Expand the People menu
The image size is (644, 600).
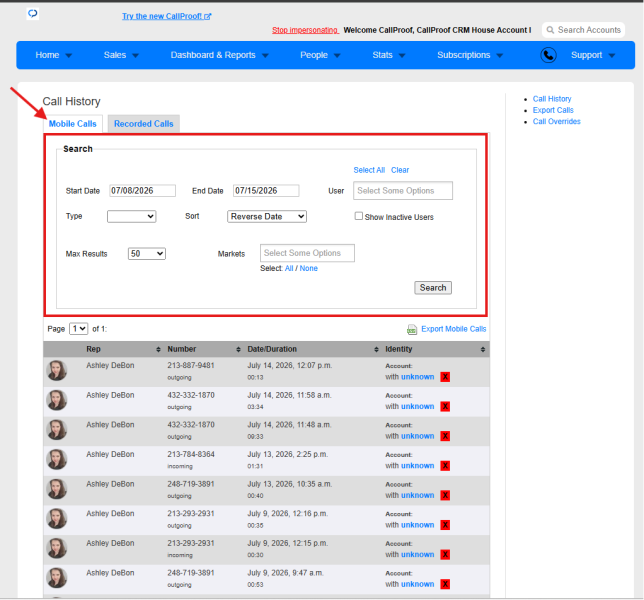pyautogui.click(x=320, y=55)
